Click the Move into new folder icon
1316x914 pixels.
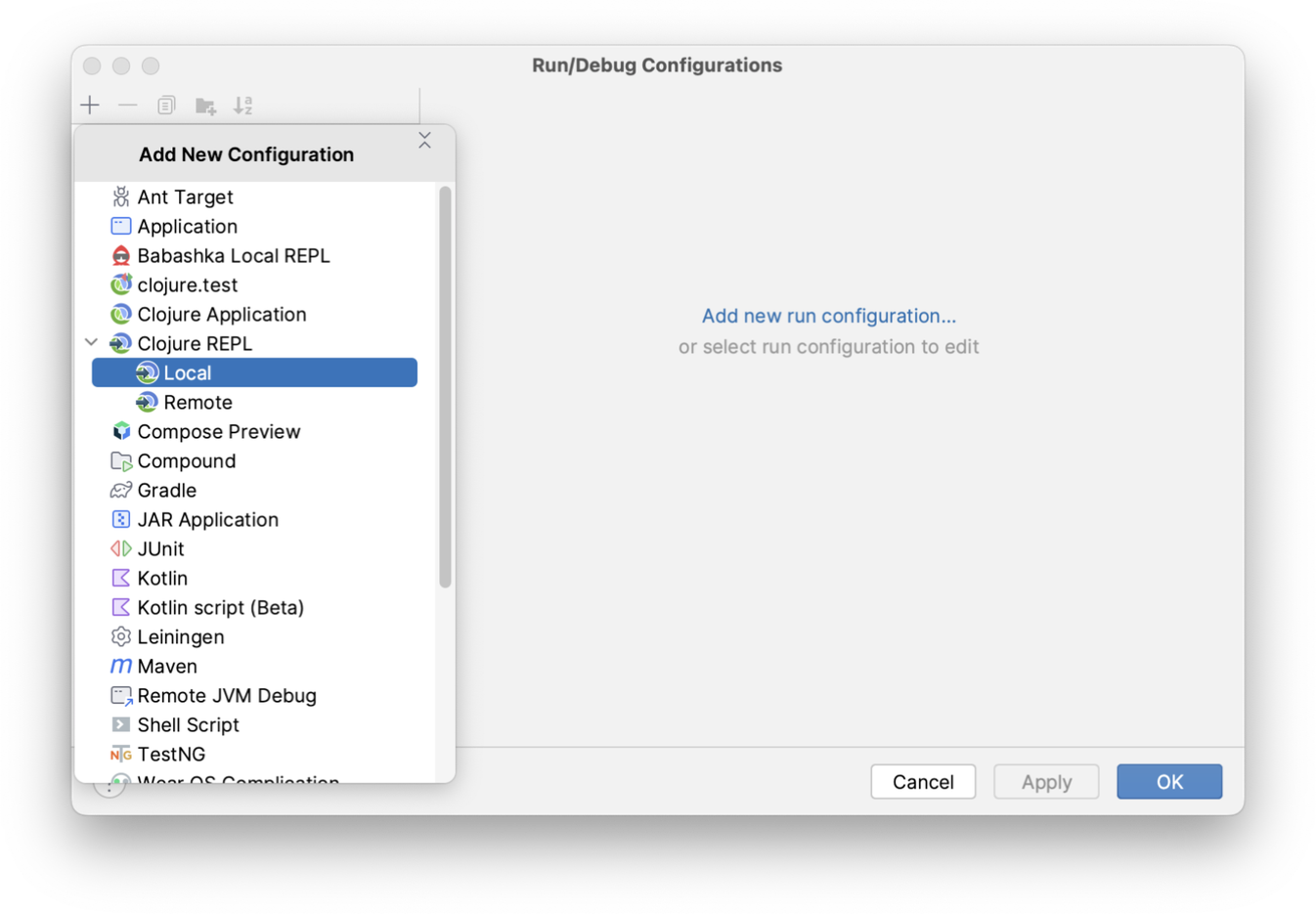click(x=205, y=106)
